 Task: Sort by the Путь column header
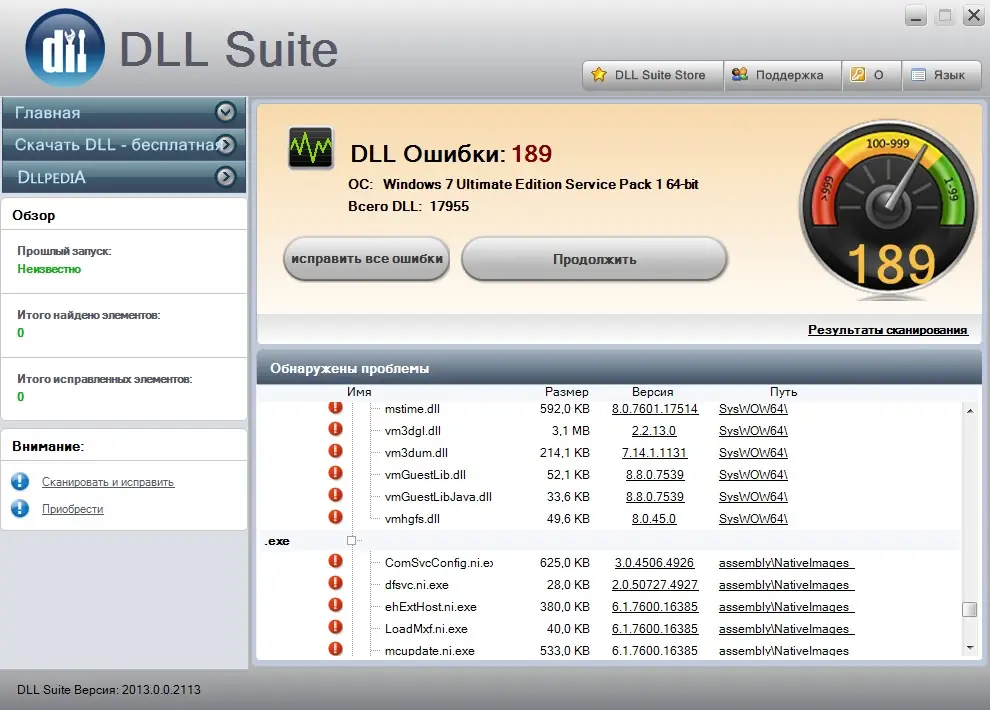784,392
